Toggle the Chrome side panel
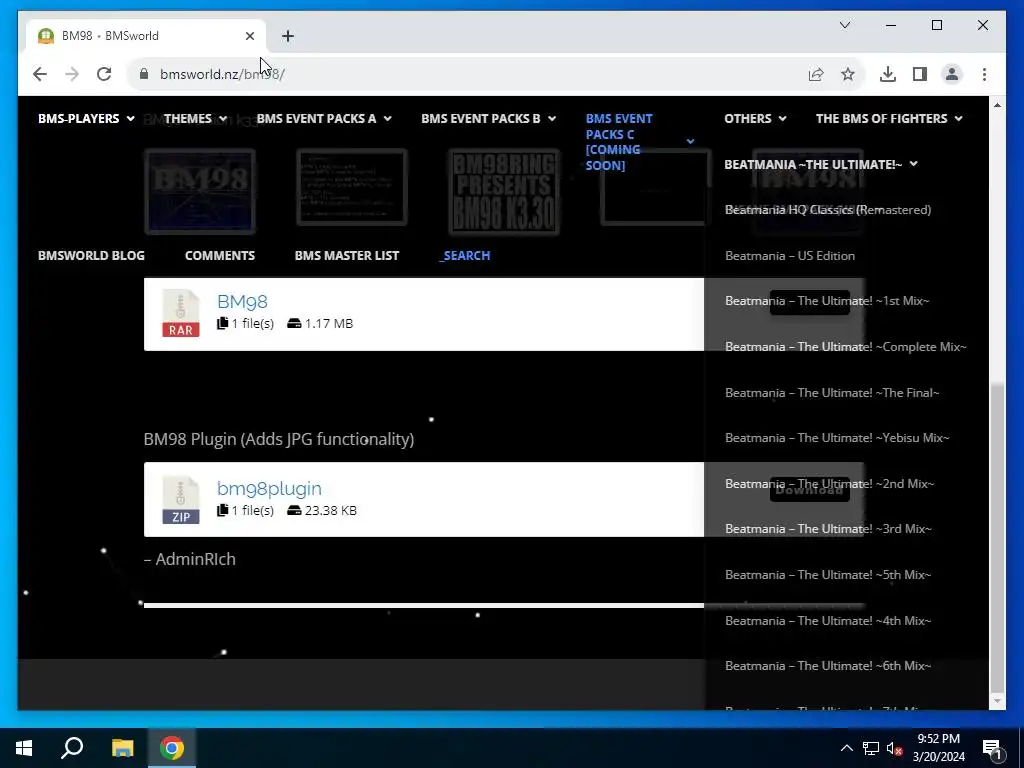The image size is (1024, 768). pyautogui.click(x=920, y=74)
